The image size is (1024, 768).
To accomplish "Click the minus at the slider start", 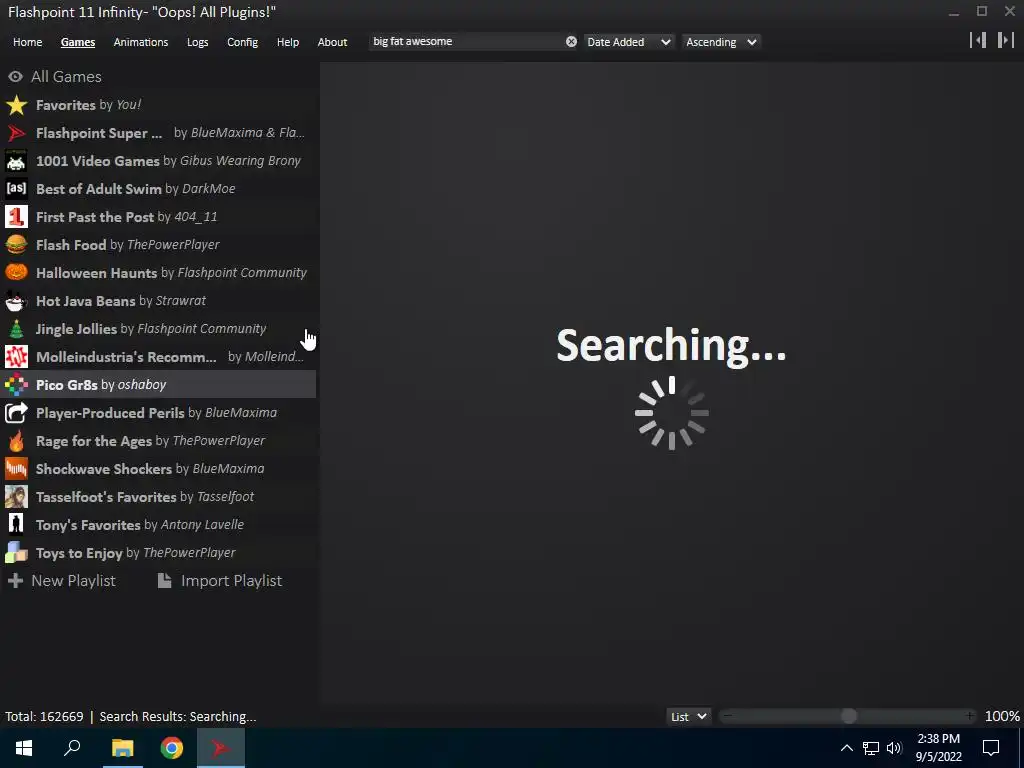I will [x=728, y=716].
